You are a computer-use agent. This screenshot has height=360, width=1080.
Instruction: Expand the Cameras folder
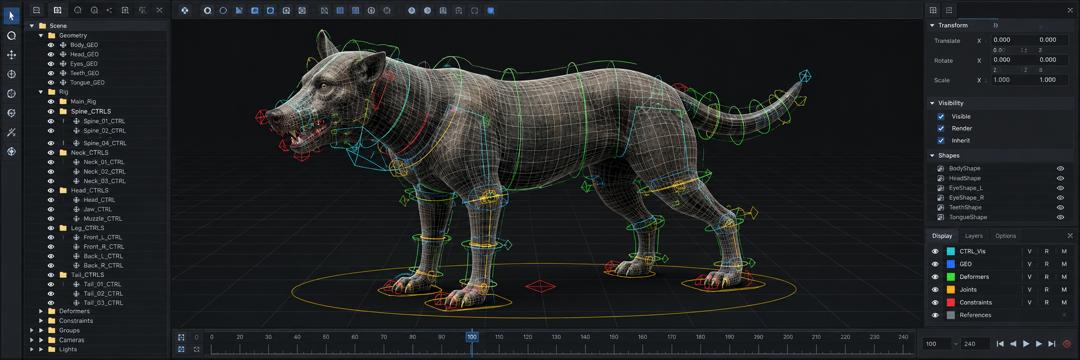(x=41, y=340)
